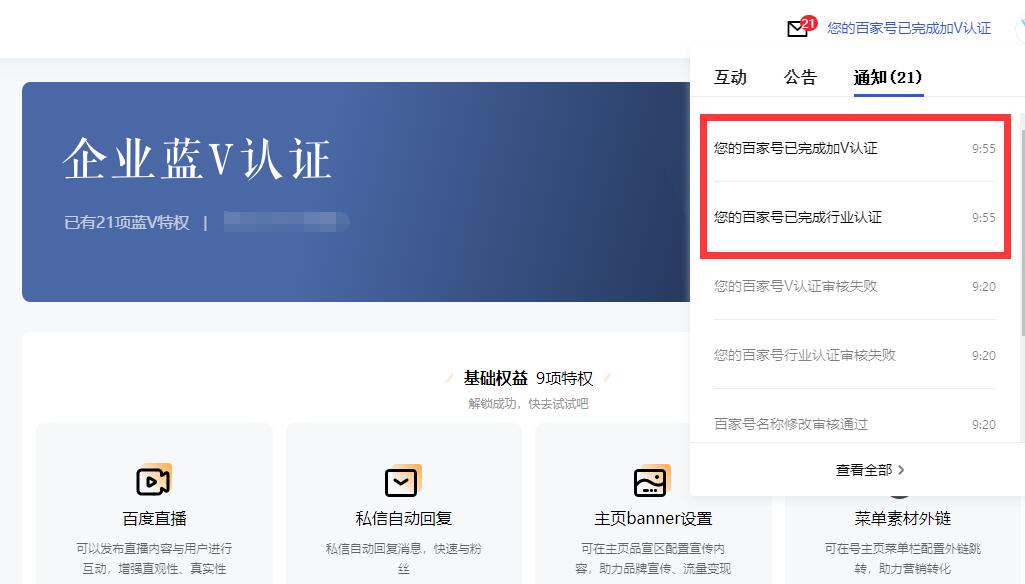Image resolution: width=1025 pixels, height=584 pixels.
Task: Click the 百度直播 card description text
Action: (x=154, y=558)
